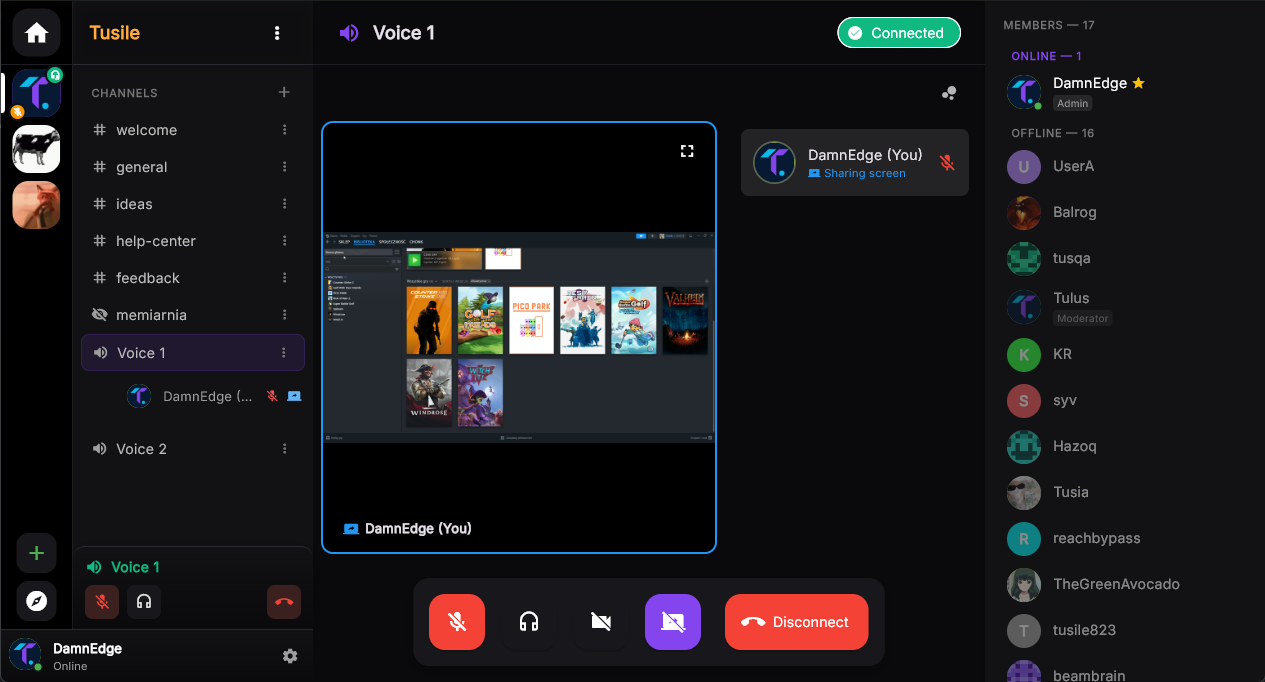Viewport: 1265px width, 682px height.
Task: Toggle deafen headphones in call controls
Action: [x=529, y=622]
